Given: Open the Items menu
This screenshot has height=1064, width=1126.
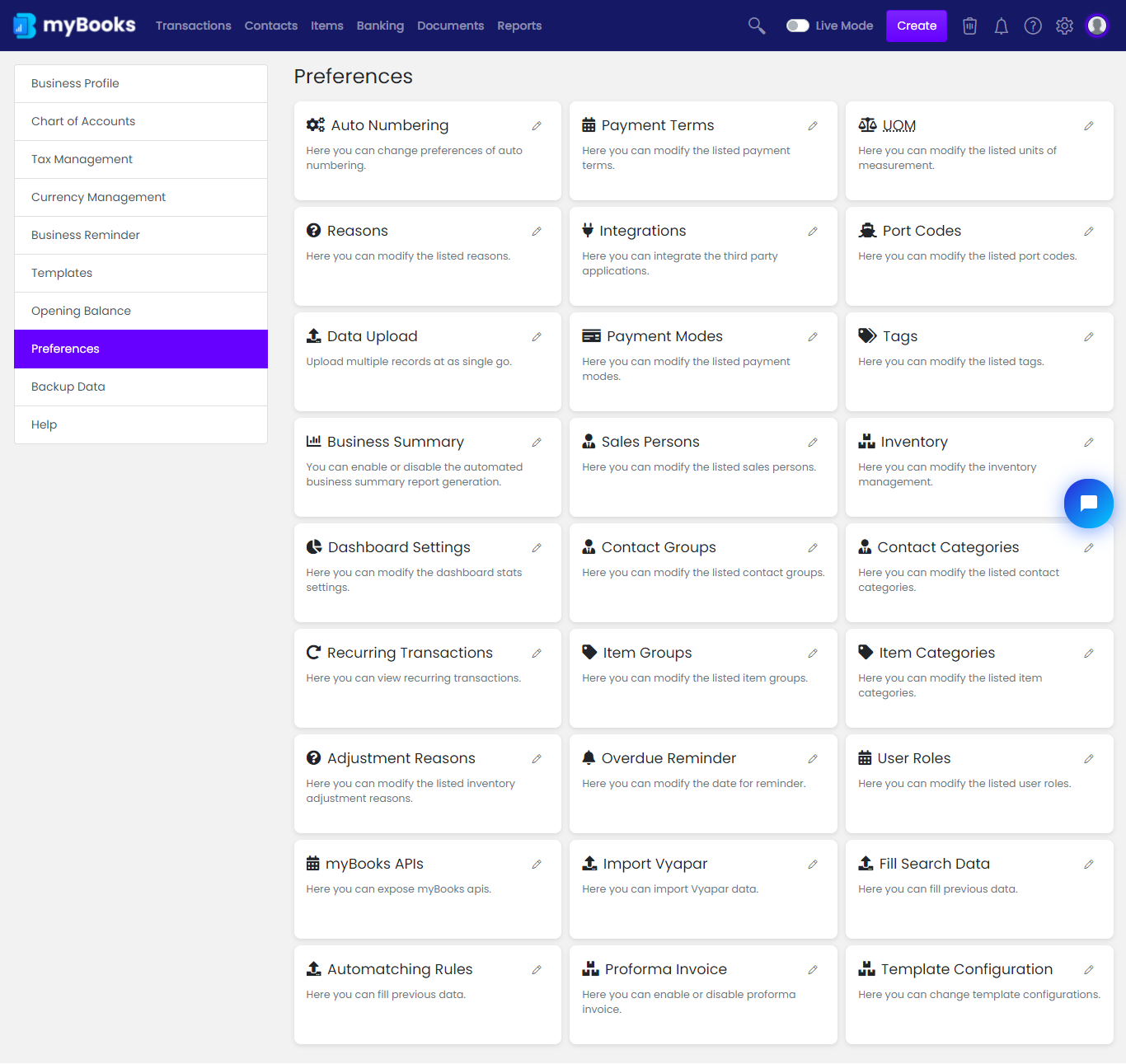Looking at the screenshot, I should 327,26.
